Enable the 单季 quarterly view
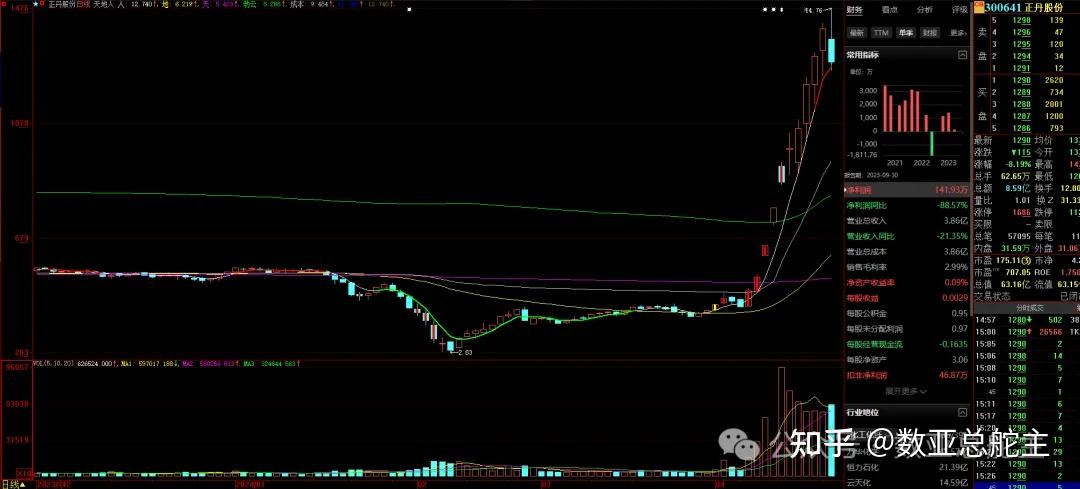The width and height of the screenshot is (1080, 489). pyautogui.click(x=905, y=32)
